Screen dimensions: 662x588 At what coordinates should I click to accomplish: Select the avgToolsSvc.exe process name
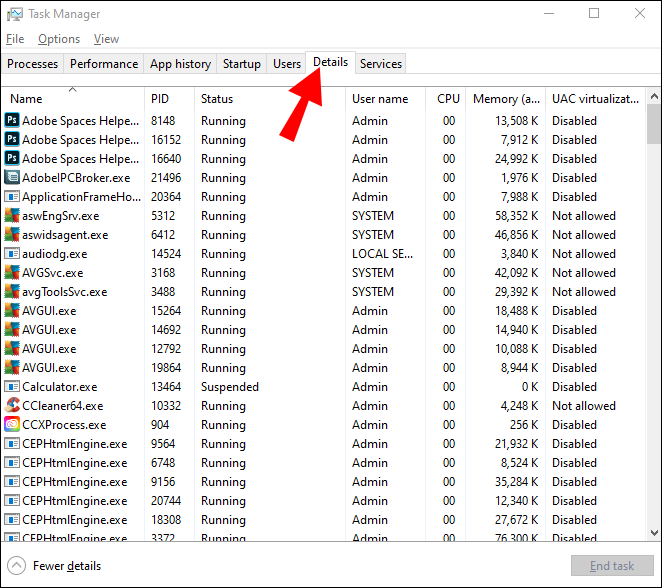coord(65,292)
